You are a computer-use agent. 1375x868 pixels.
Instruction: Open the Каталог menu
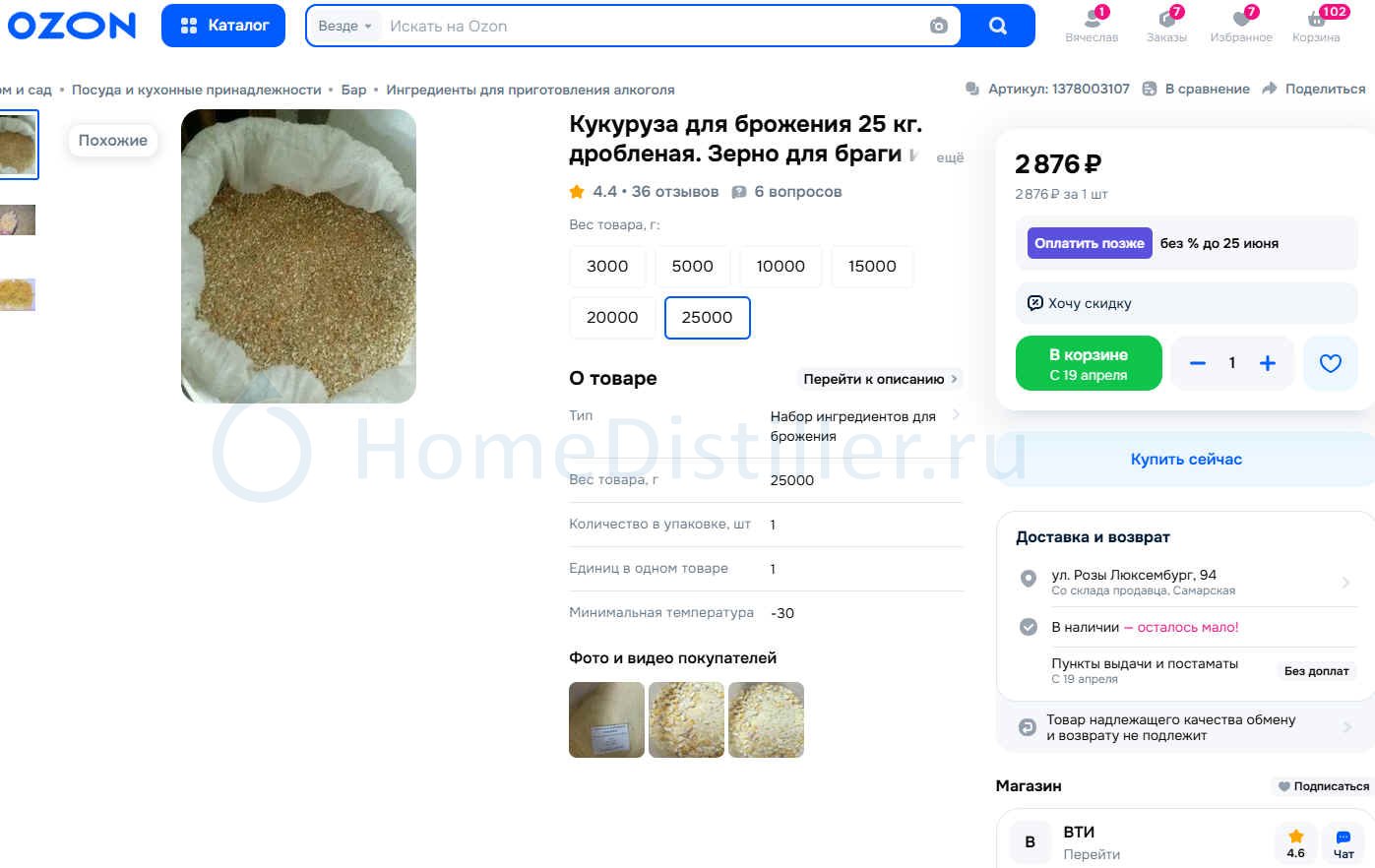pyautogui.click(x=223, y=26)
